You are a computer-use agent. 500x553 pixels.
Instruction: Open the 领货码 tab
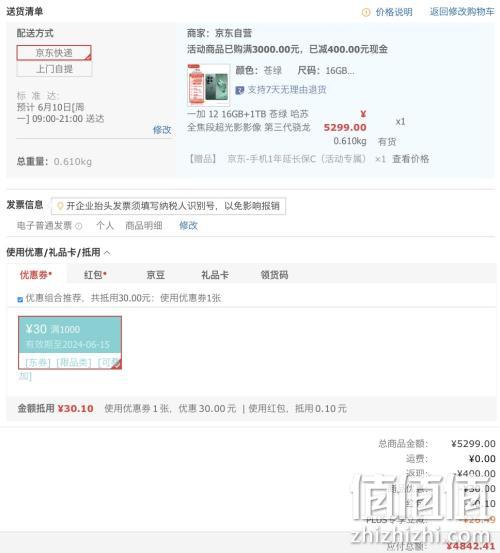274,275
